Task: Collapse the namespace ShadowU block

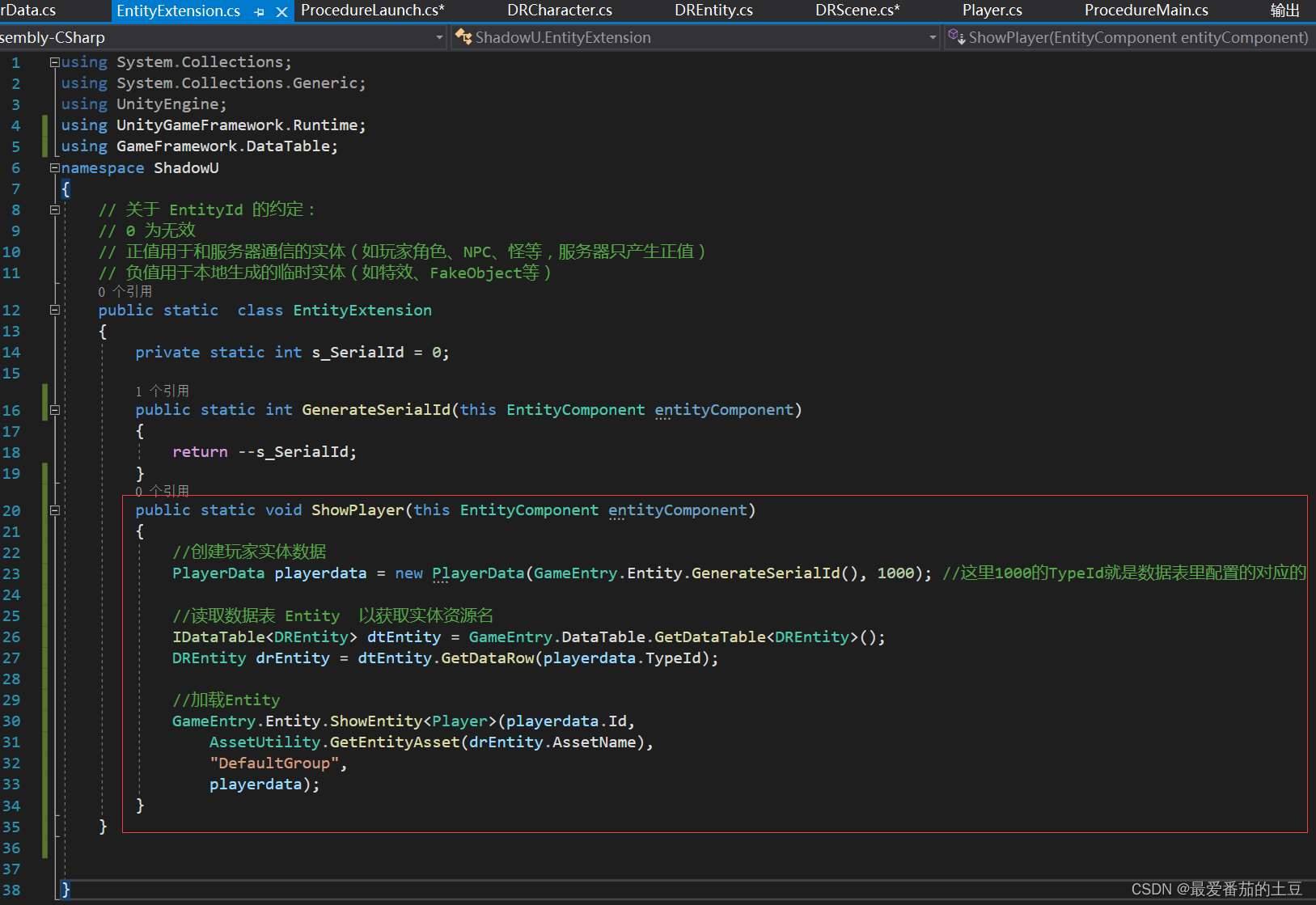Action: pyautogui.click(x=54, y=168)
